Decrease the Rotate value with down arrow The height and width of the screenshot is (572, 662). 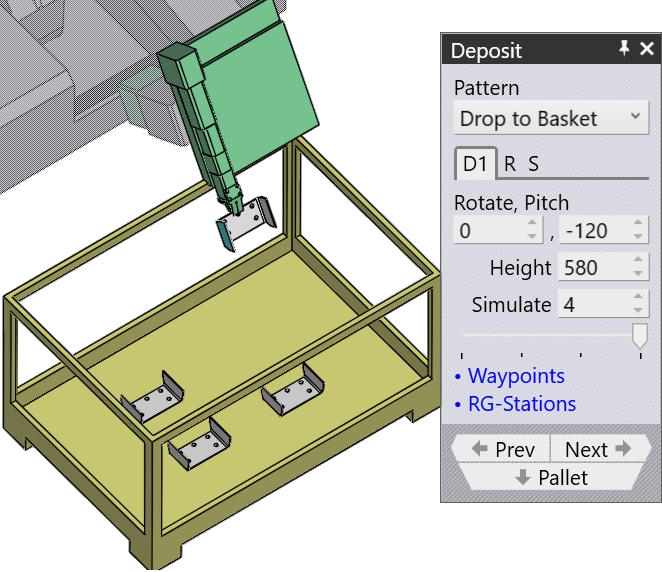pyautogui.click(x=533, y=237)
